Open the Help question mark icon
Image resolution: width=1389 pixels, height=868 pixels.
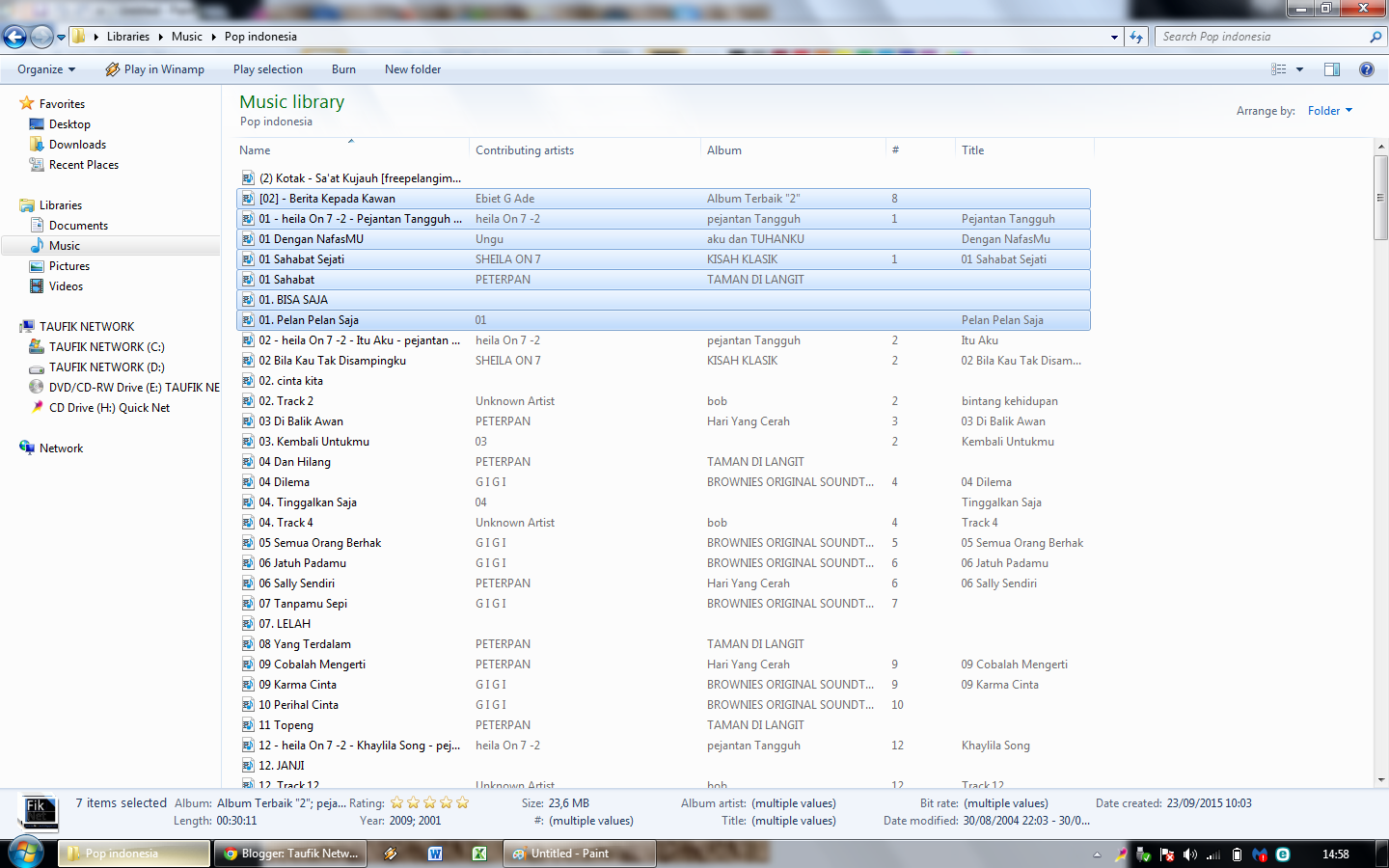(x=1366, y=69)
